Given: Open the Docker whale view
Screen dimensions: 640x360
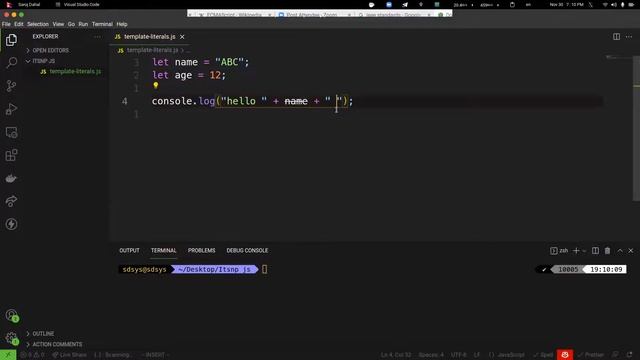Looking at the screenshot, I should coord(11,178).
